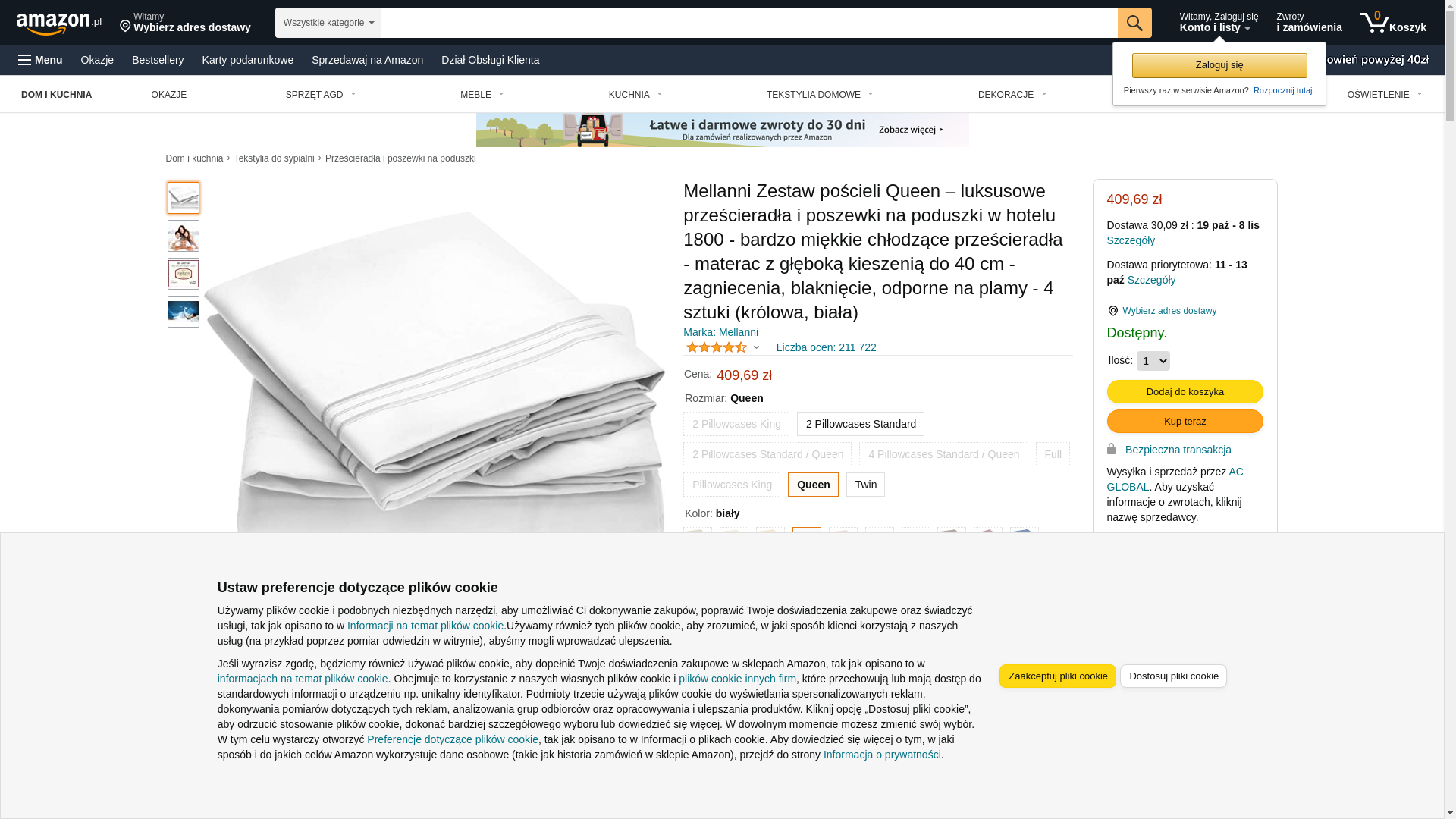Click Dodaj do koszyka button
The height and width of the screenshot is (819, 1456).
point(1185,392)
